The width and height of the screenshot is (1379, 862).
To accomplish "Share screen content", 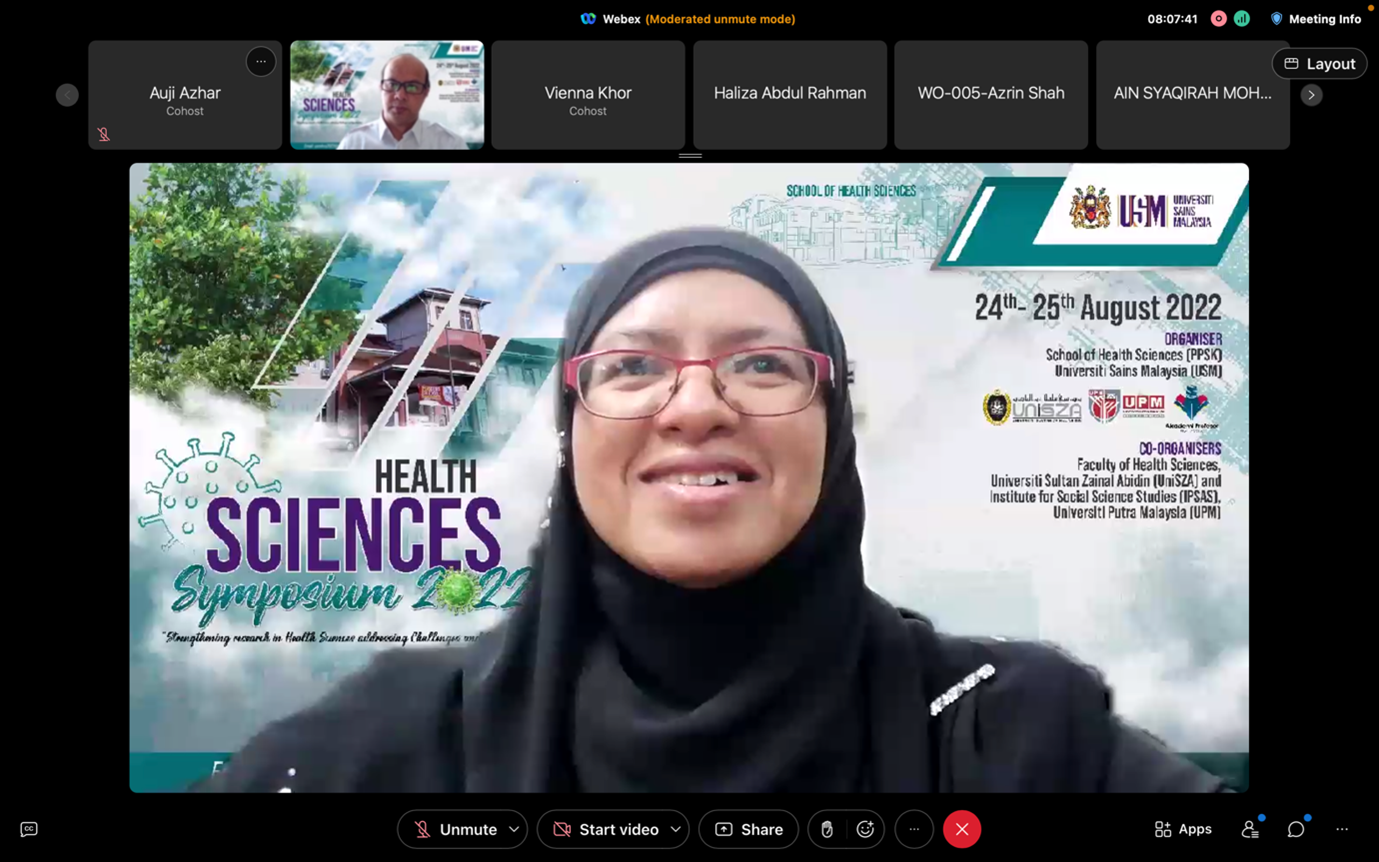I will pyautogui.click(x=748, y=829).
